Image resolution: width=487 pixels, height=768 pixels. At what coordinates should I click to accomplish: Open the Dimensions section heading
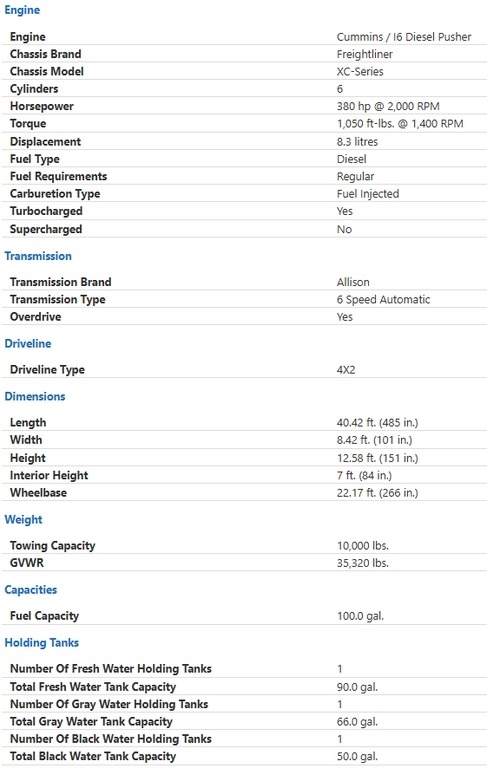click(35, 396)
